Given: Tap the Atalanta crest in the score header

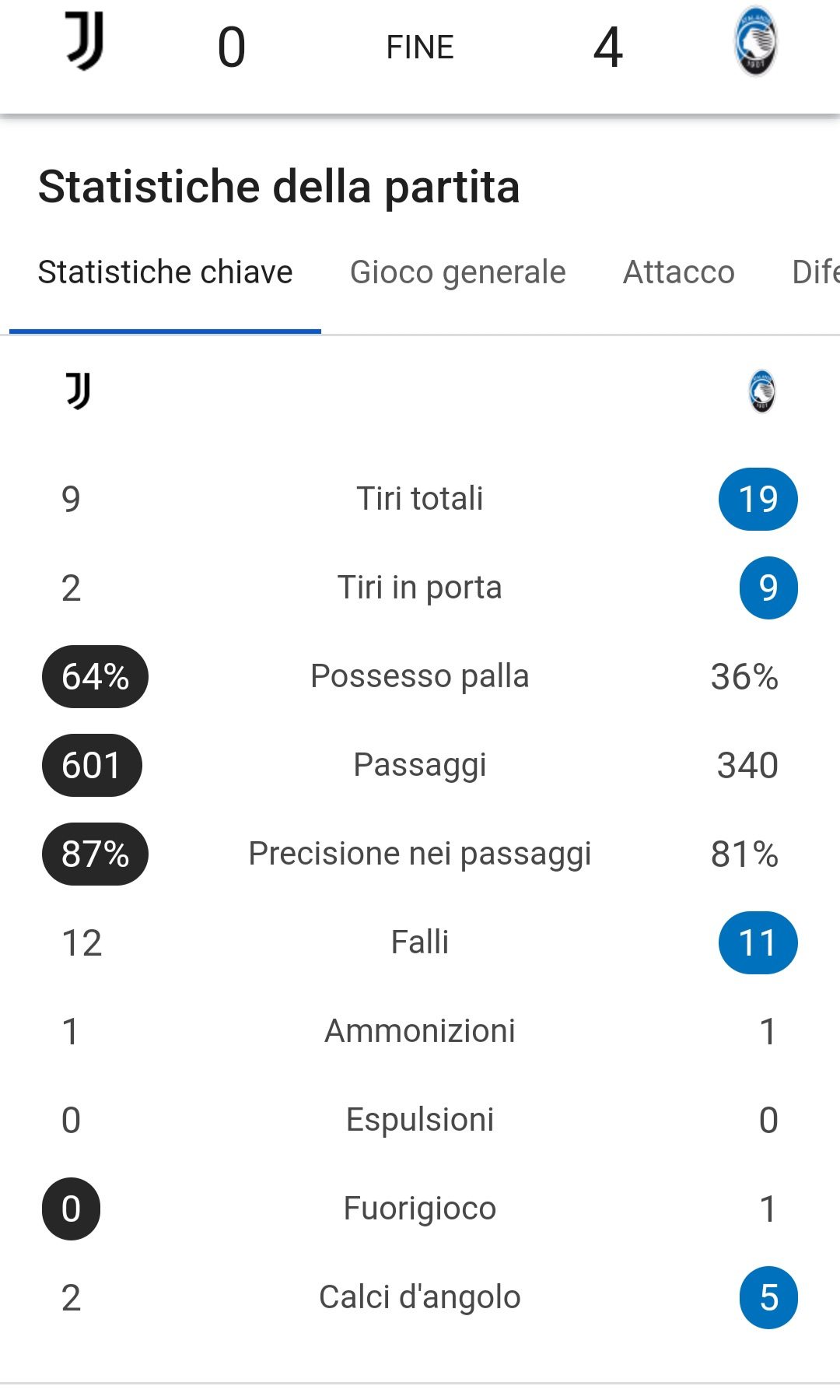Looking at the screenshot, I should point(755,44).
